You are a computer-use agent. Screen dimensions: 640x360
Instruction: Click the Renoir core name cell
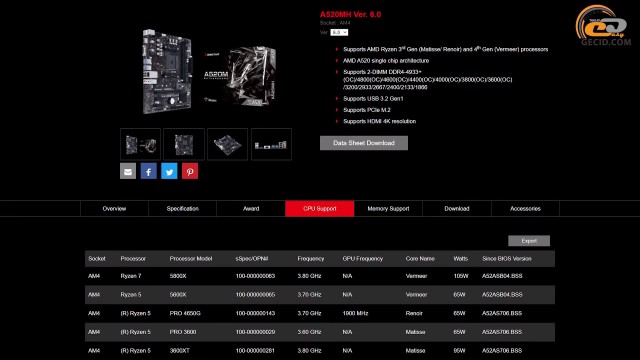click(414, 313)
